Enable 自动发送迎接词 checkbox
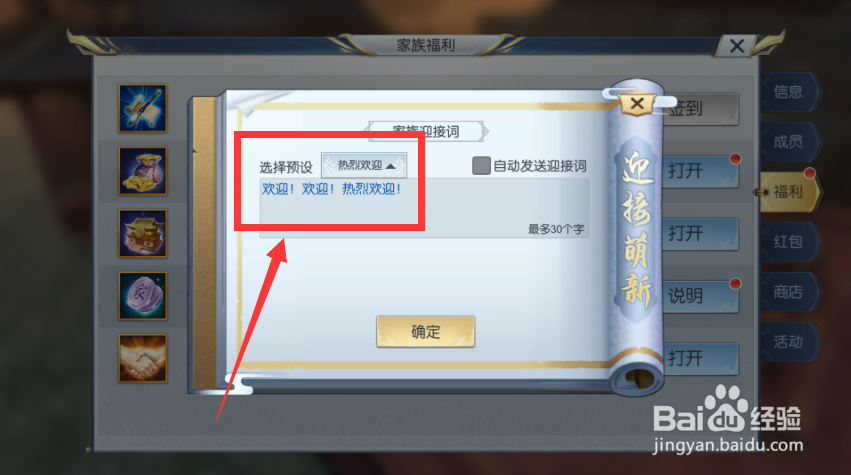Image resolution: width=851 pixels, height=475 pixels. [x=481, y=166]
